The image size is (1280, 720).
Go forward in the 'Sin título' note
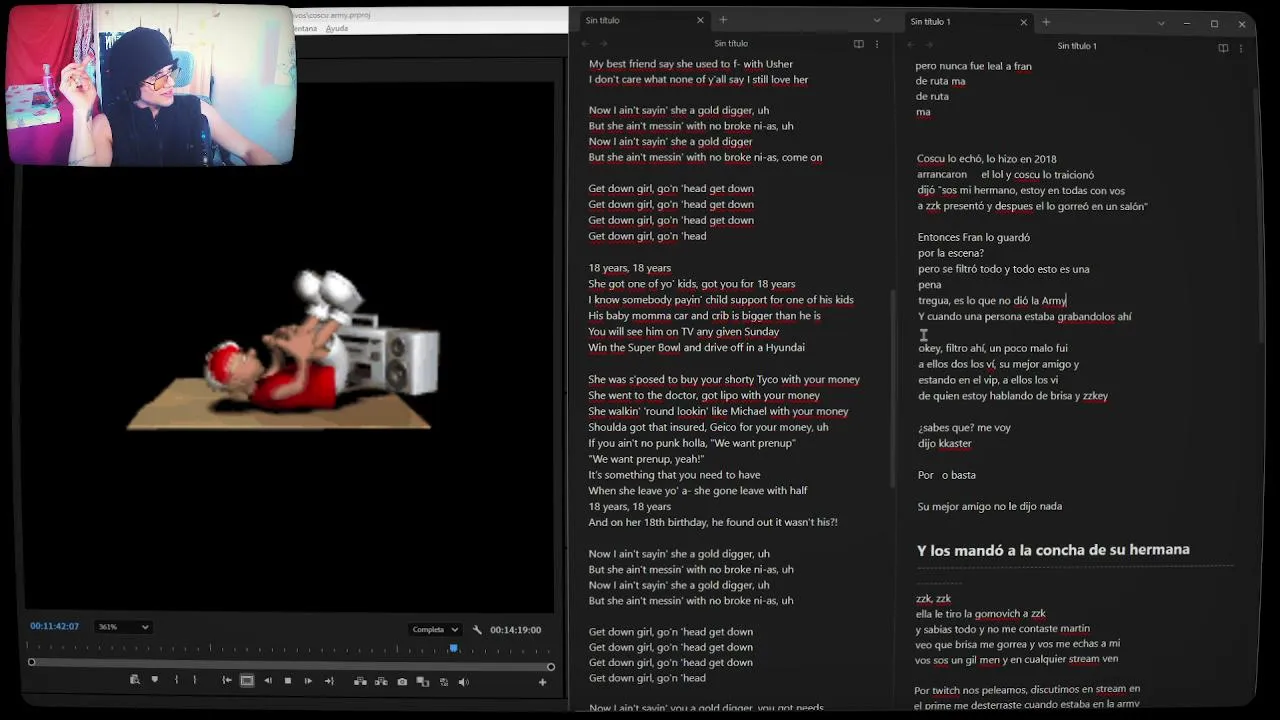[x=603, y=44]
